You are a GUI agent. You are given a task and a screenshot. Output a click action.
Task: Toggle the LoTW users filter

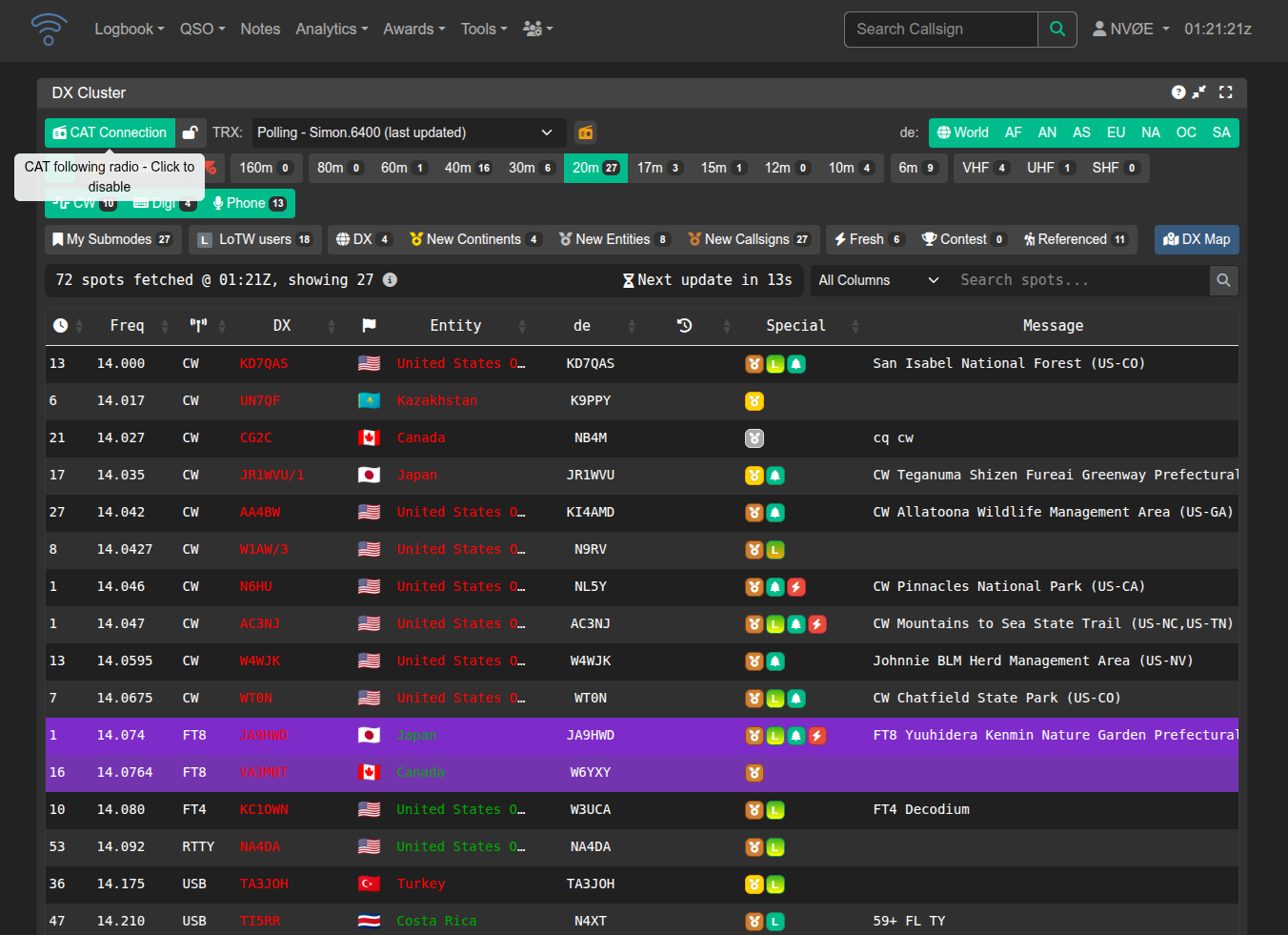(x=255, y=239)
